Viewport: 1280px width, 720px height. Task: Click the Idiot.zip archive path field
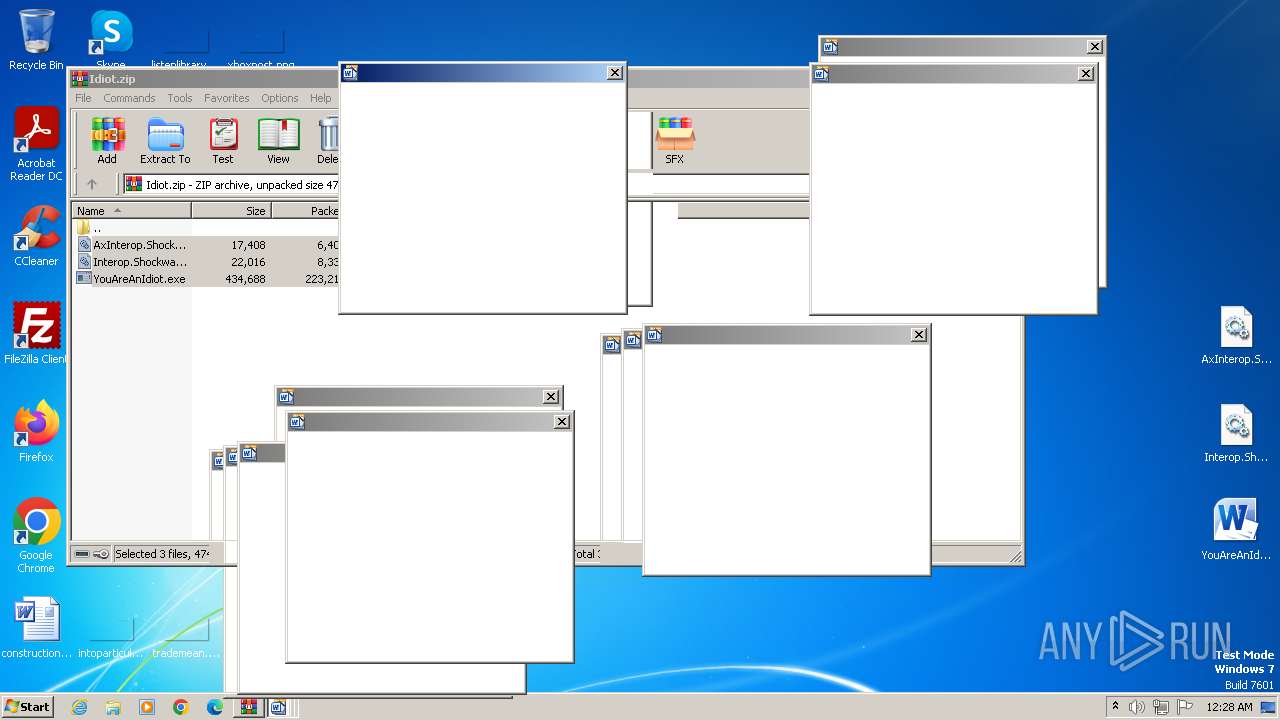232,184
